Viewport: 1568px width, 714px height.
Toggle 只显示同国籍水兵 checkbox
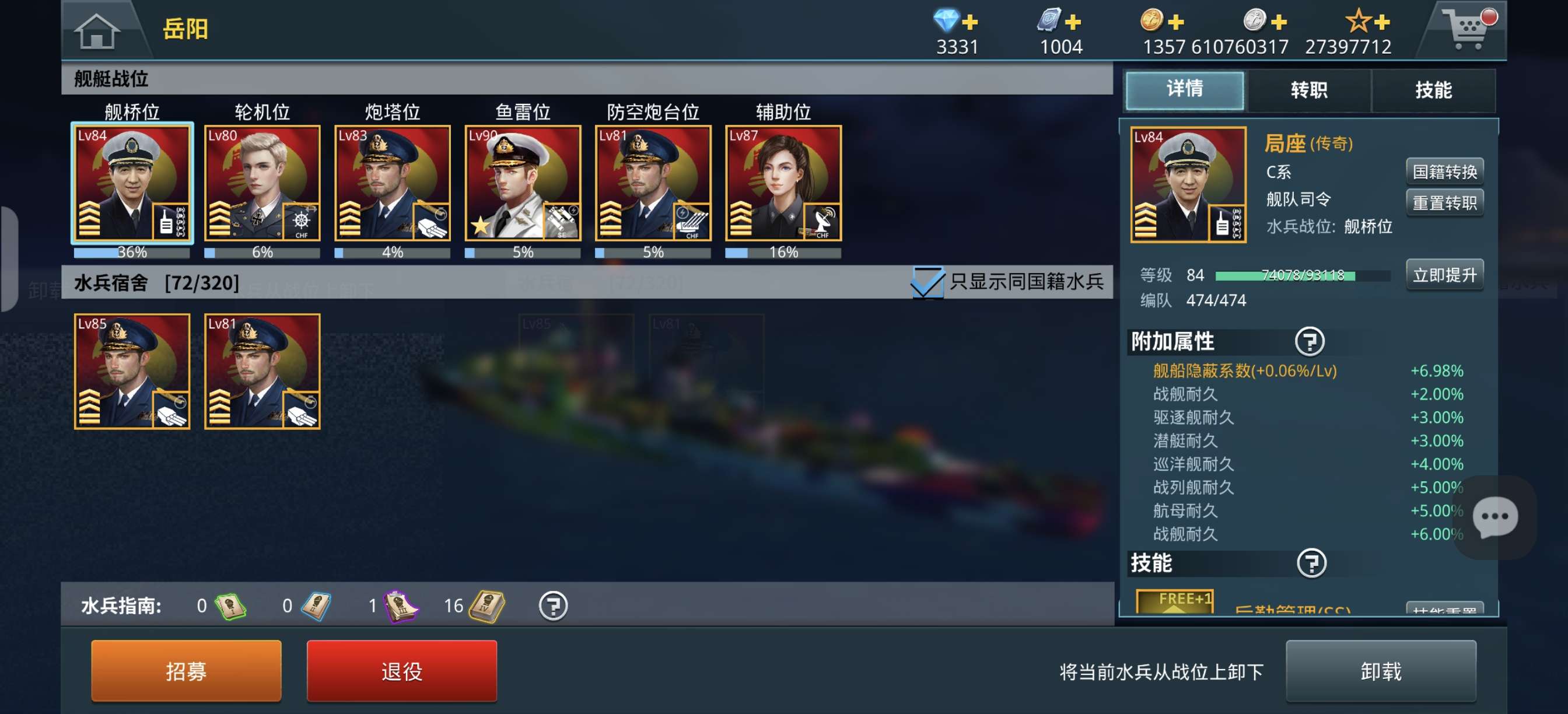926,282
